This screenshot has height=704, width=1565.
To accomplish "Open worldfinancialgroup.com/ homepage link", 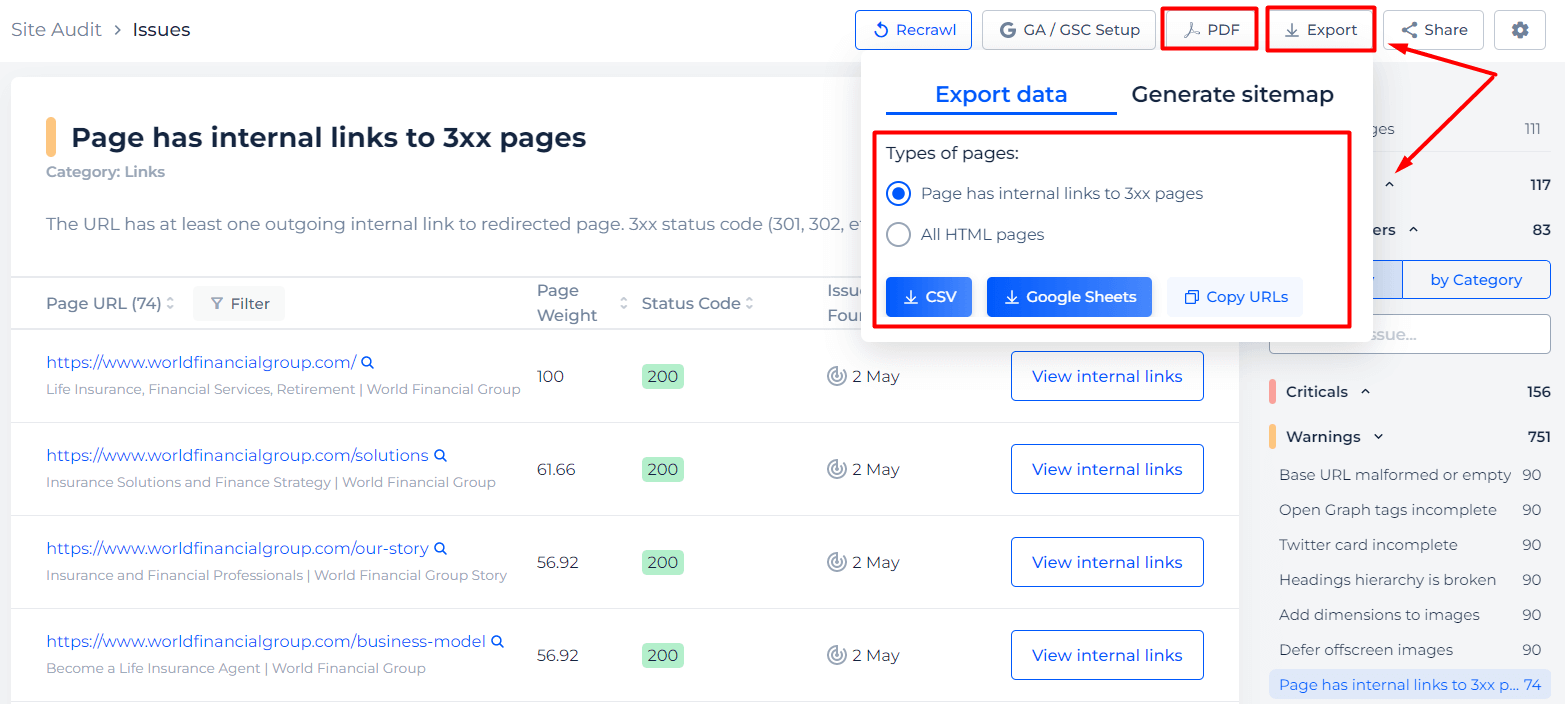I will point(201,362).
